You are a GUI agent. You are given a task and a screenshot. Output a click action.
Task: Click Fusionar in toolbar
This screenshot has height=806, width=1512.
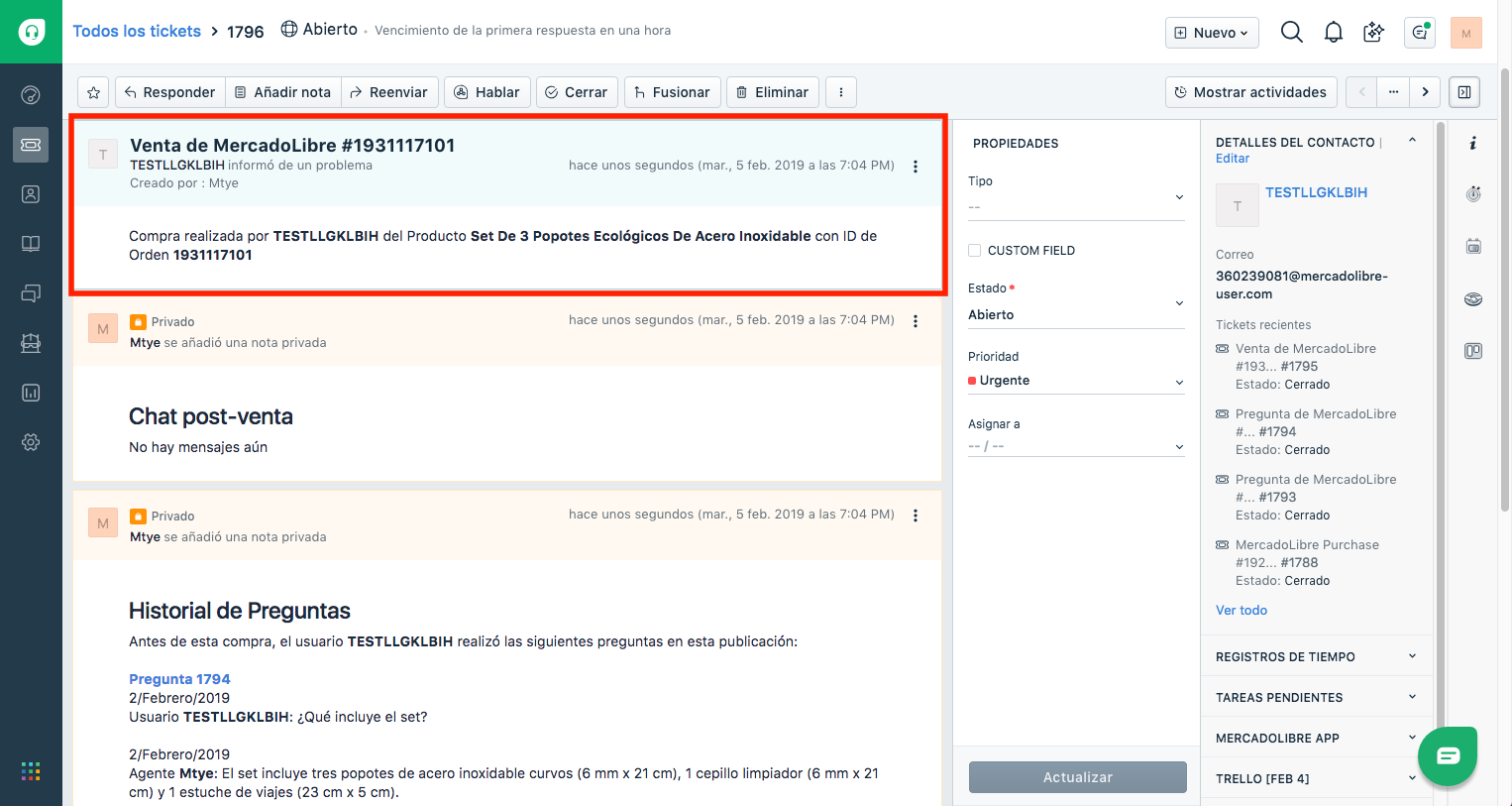(x=672, y=92)
